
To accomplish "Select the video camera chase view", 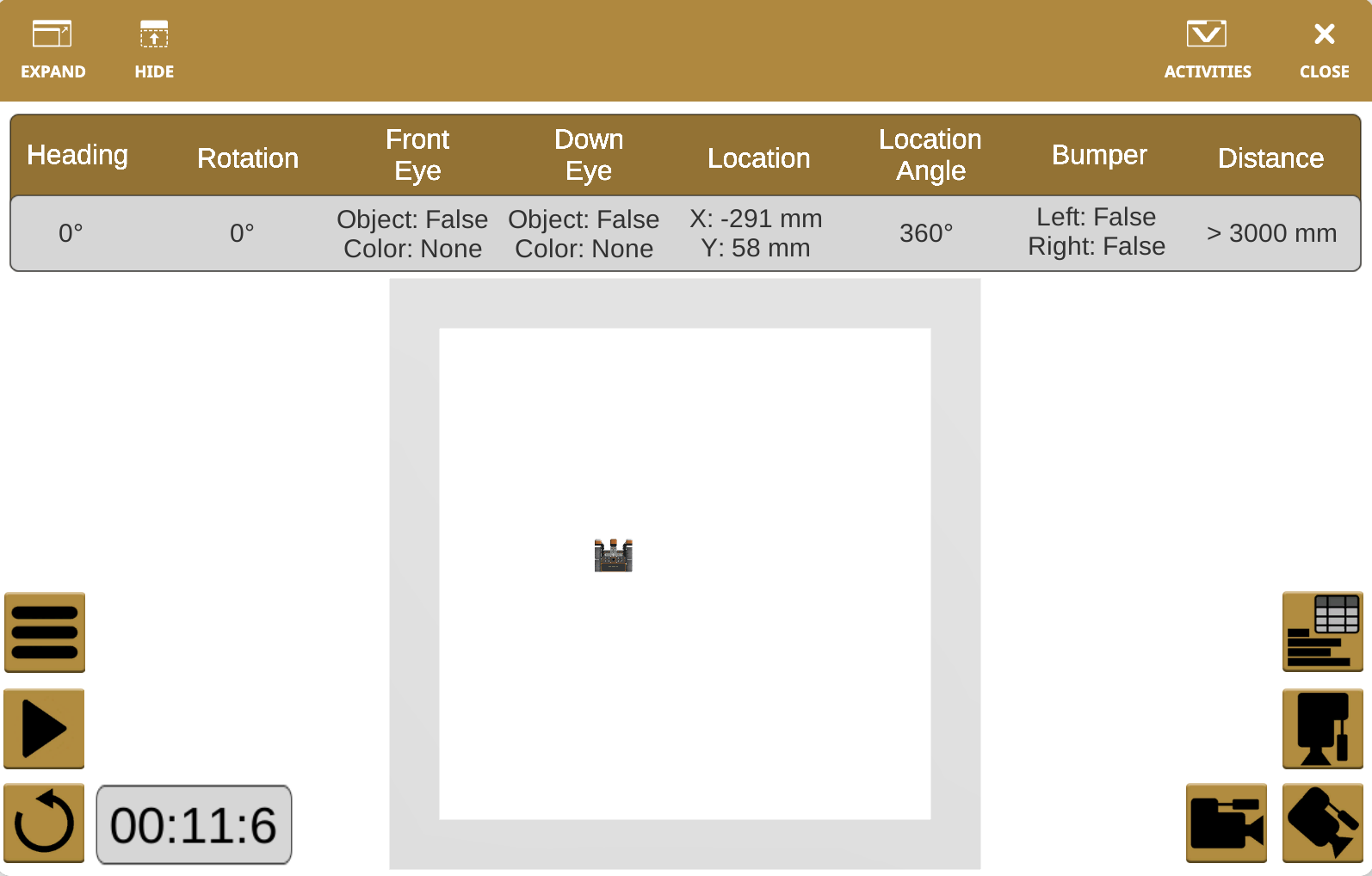I will click(x=1226, y=823).
